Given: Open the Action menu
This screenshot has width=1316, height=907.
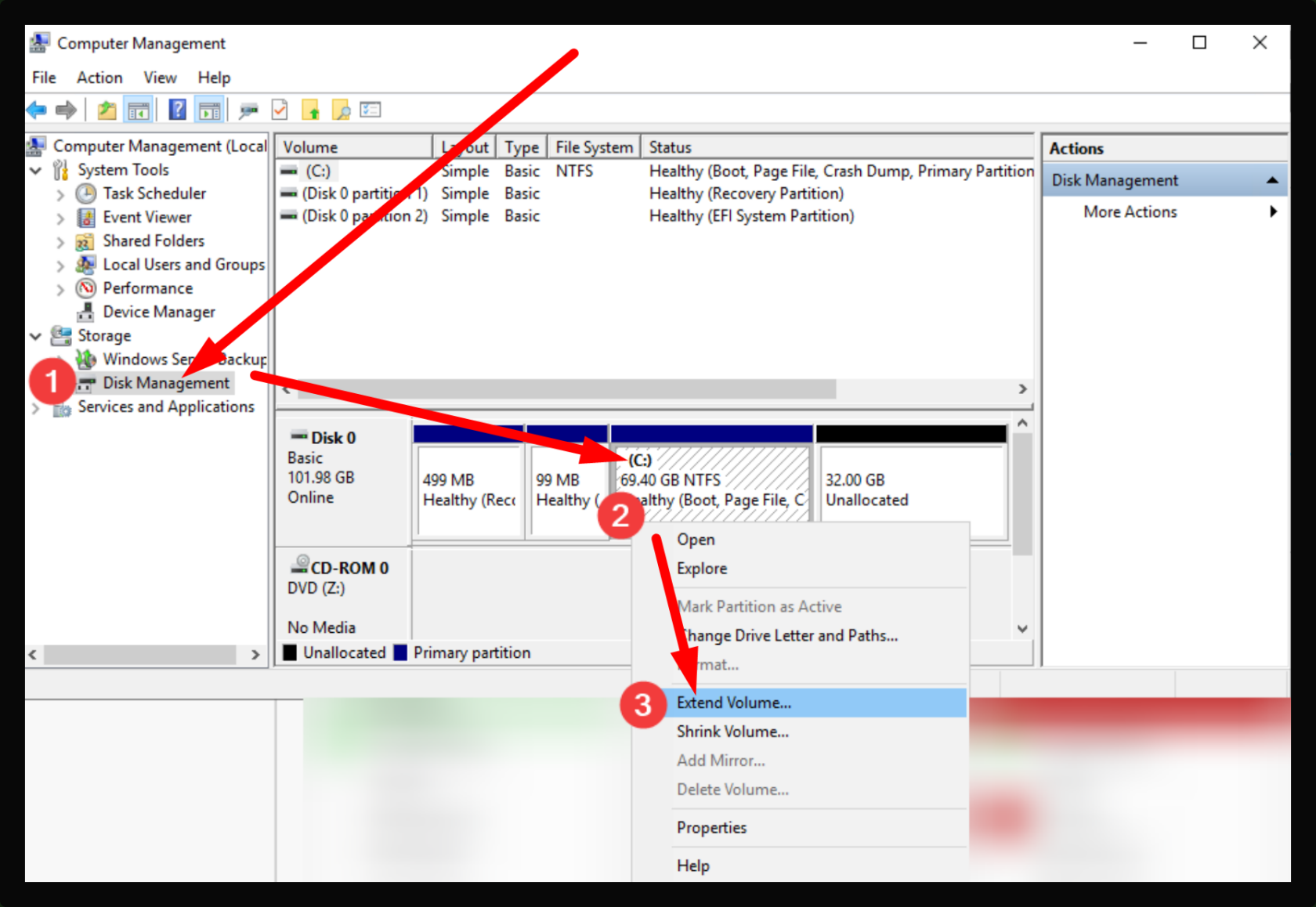Looking at the screenshot, I should [x=99, y=78].
